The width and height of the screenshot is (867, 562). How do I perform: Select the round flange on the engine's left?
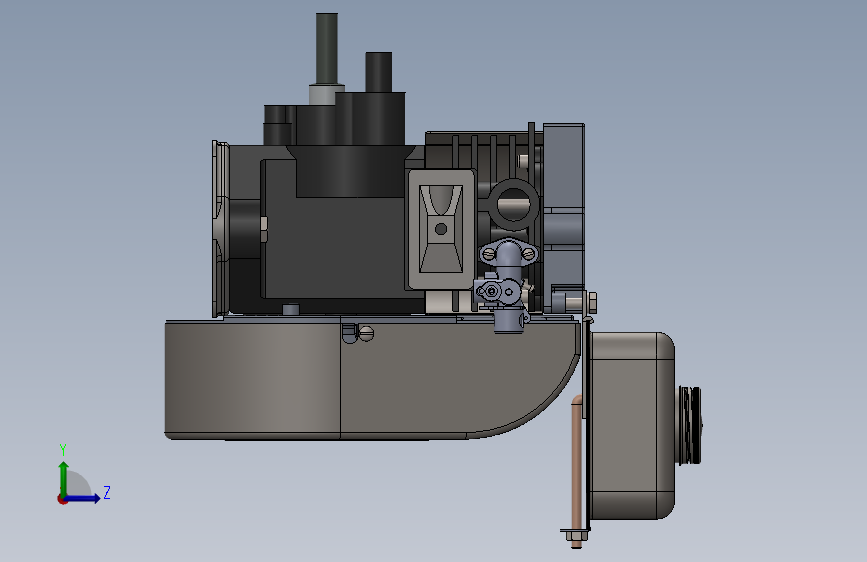[220, 229]
